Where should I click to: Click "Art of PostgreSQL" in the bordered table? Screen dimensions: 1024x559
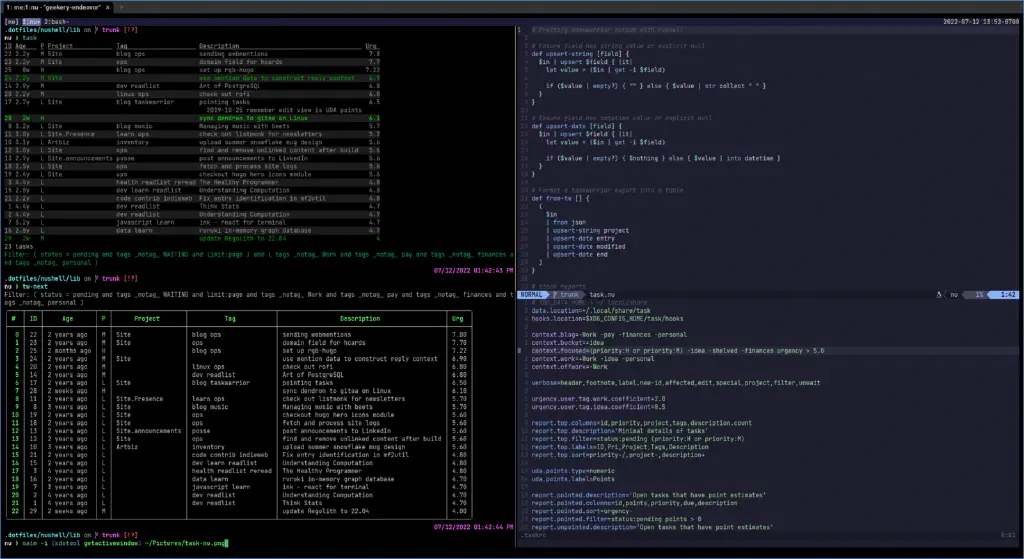pos(313,375)
